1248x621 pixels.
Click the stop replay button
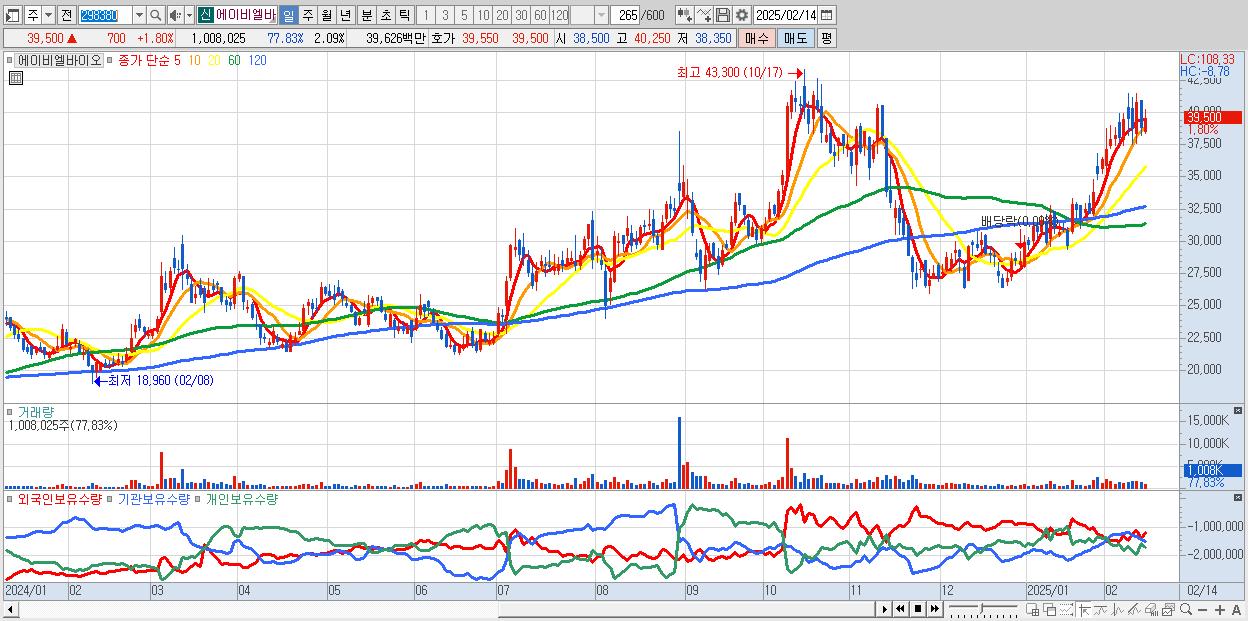(x=918, y=609)
